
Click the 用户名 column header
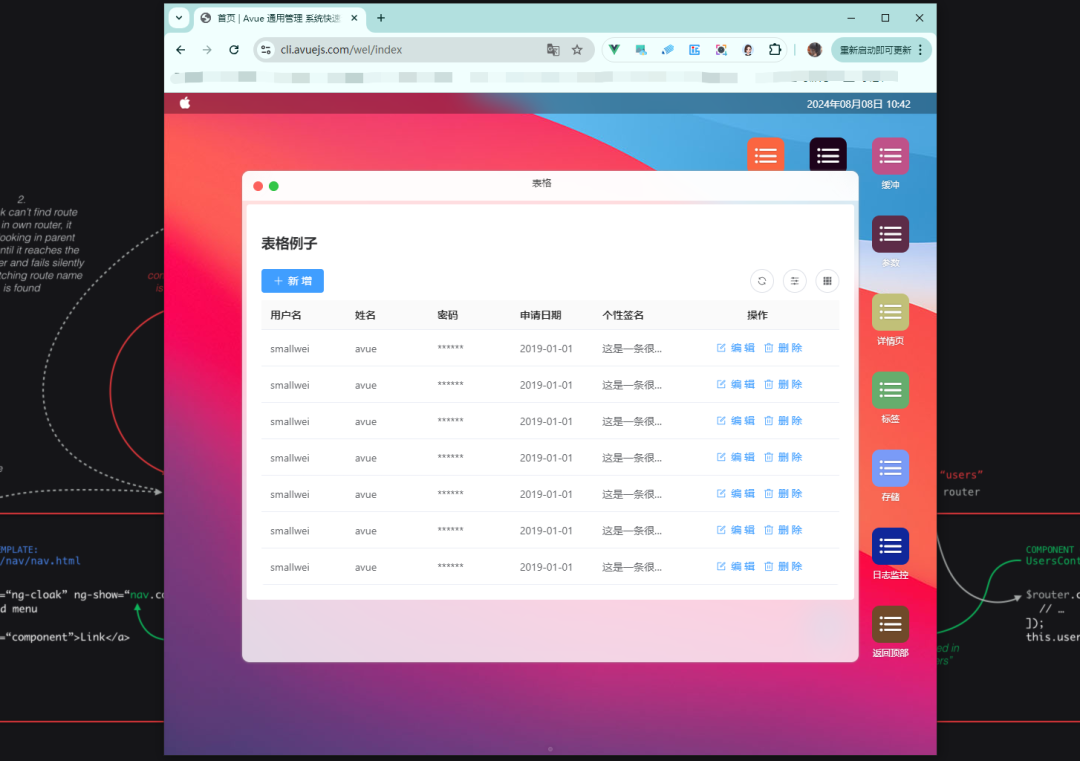[x=286, y=315]
